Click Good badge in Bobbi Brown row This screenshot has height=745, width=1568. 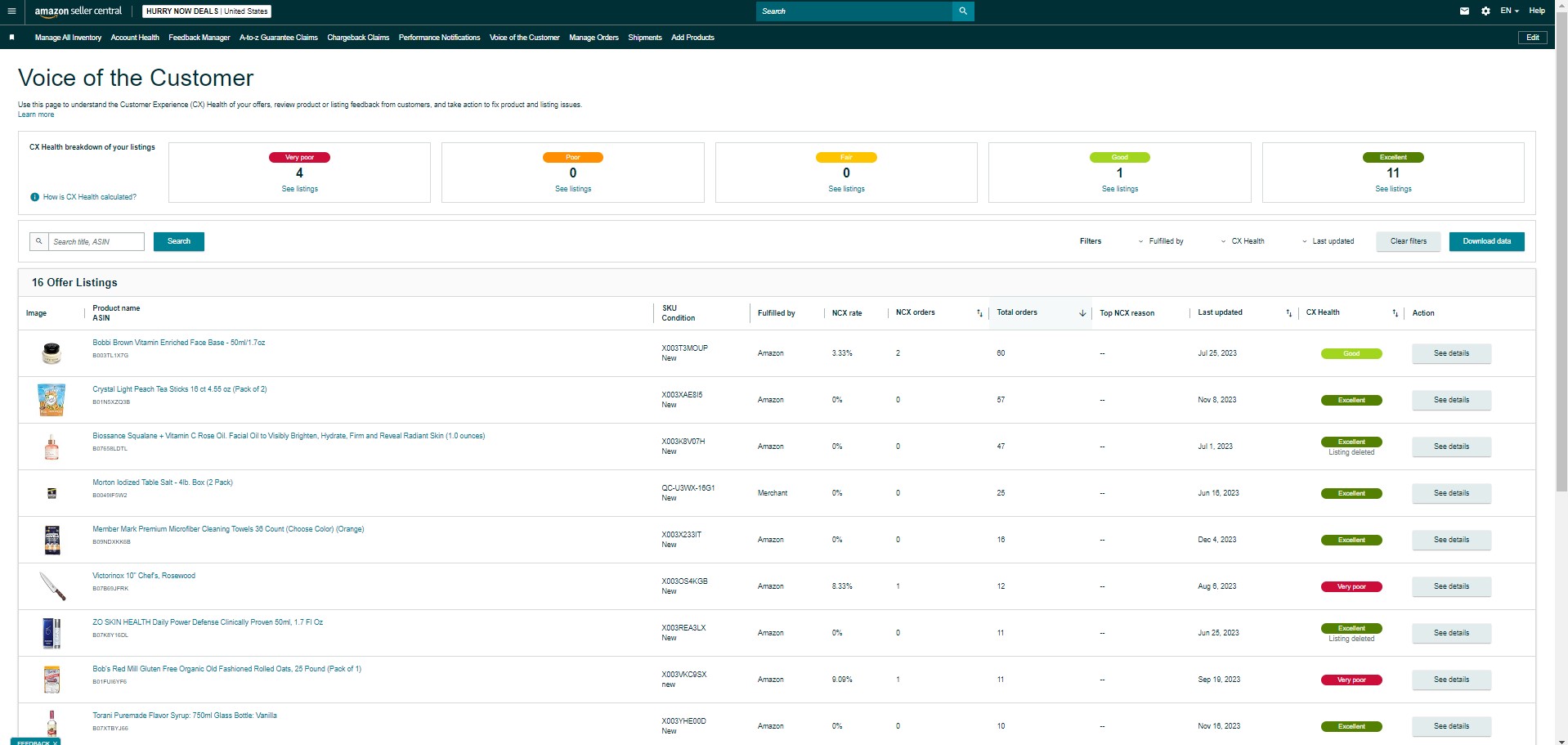pyautogui.click(x=1351, y=354)
